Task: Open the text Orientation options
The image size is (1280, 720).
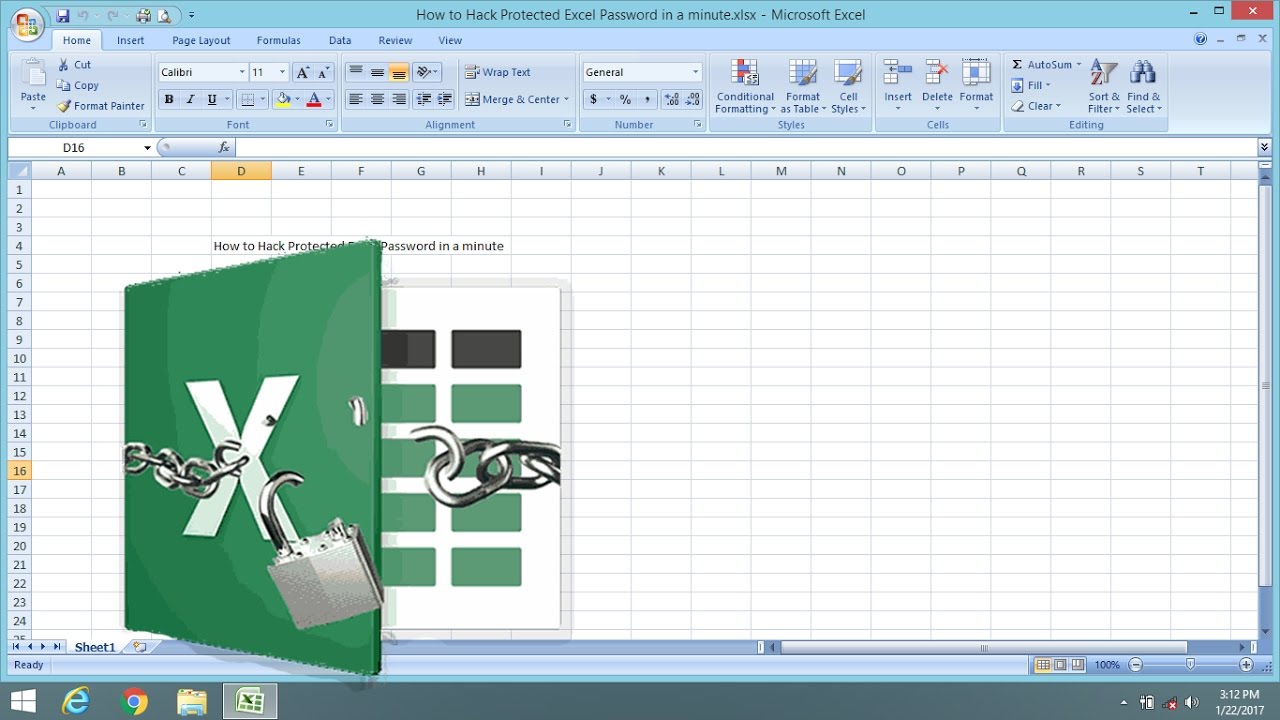Action: (427, 72)
